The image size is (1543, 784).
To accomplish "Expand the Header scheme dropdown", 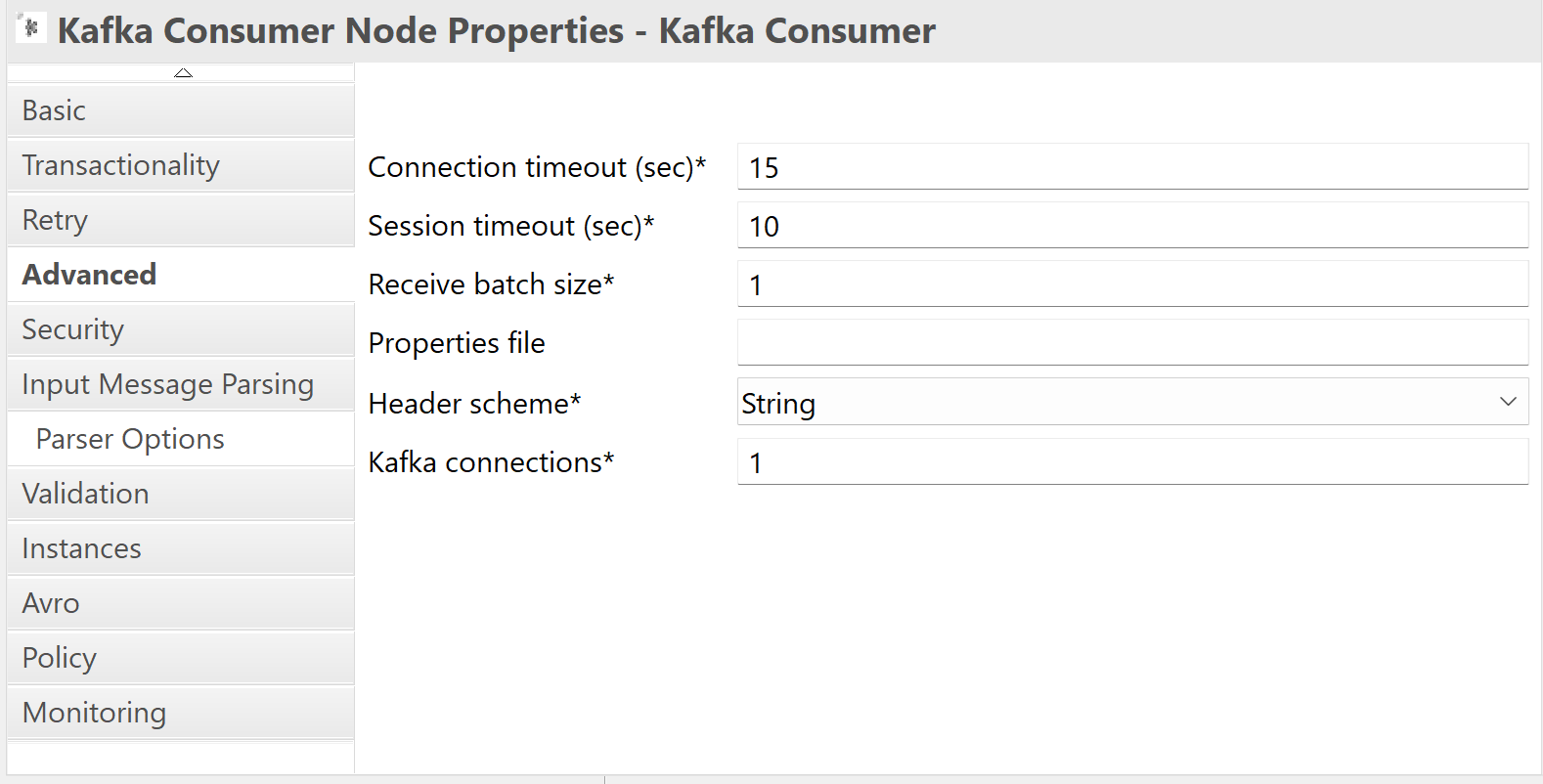I will [1132, 403].
